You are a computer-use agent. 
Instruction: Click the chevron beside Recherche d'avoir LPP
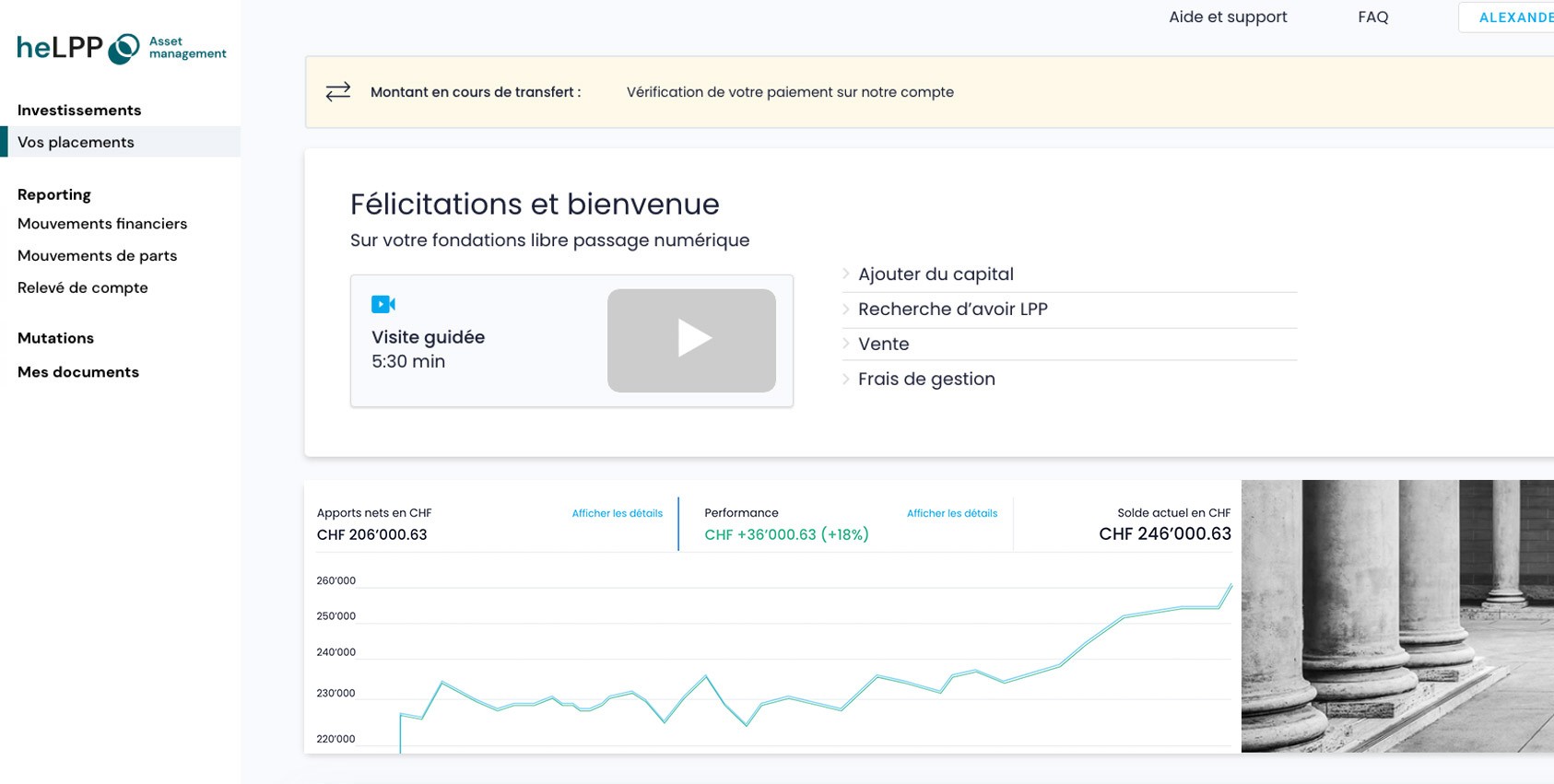point(845,310)
